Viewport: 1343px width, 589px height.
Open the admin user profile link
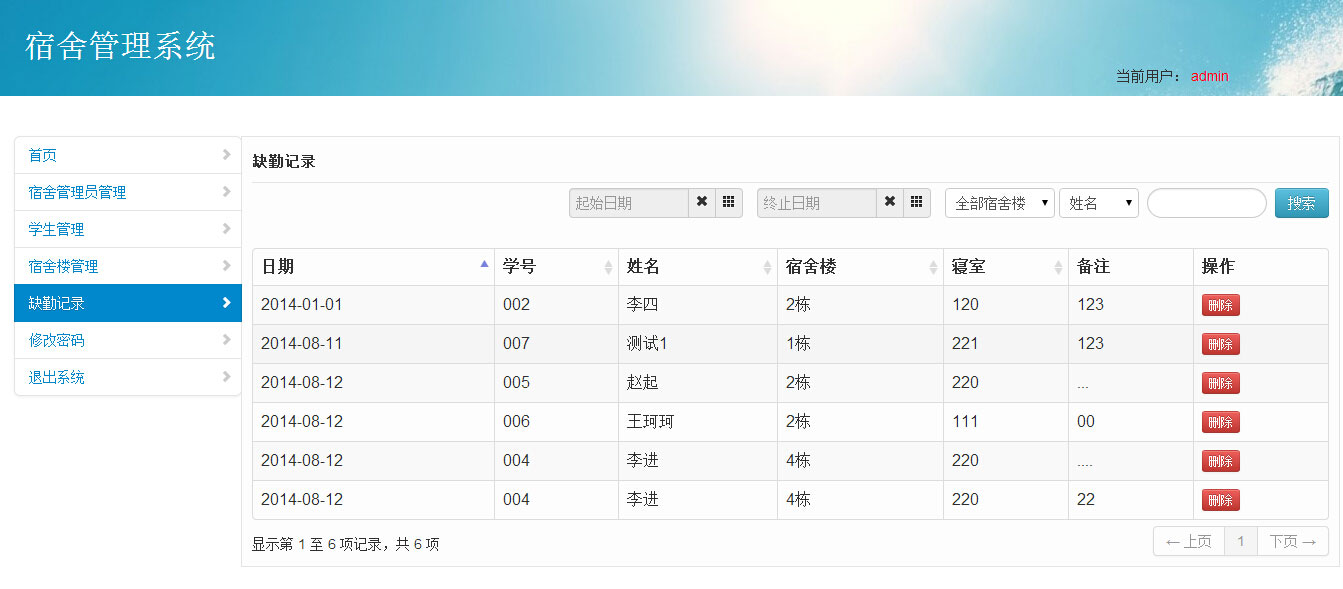[x=1209, y=76]
